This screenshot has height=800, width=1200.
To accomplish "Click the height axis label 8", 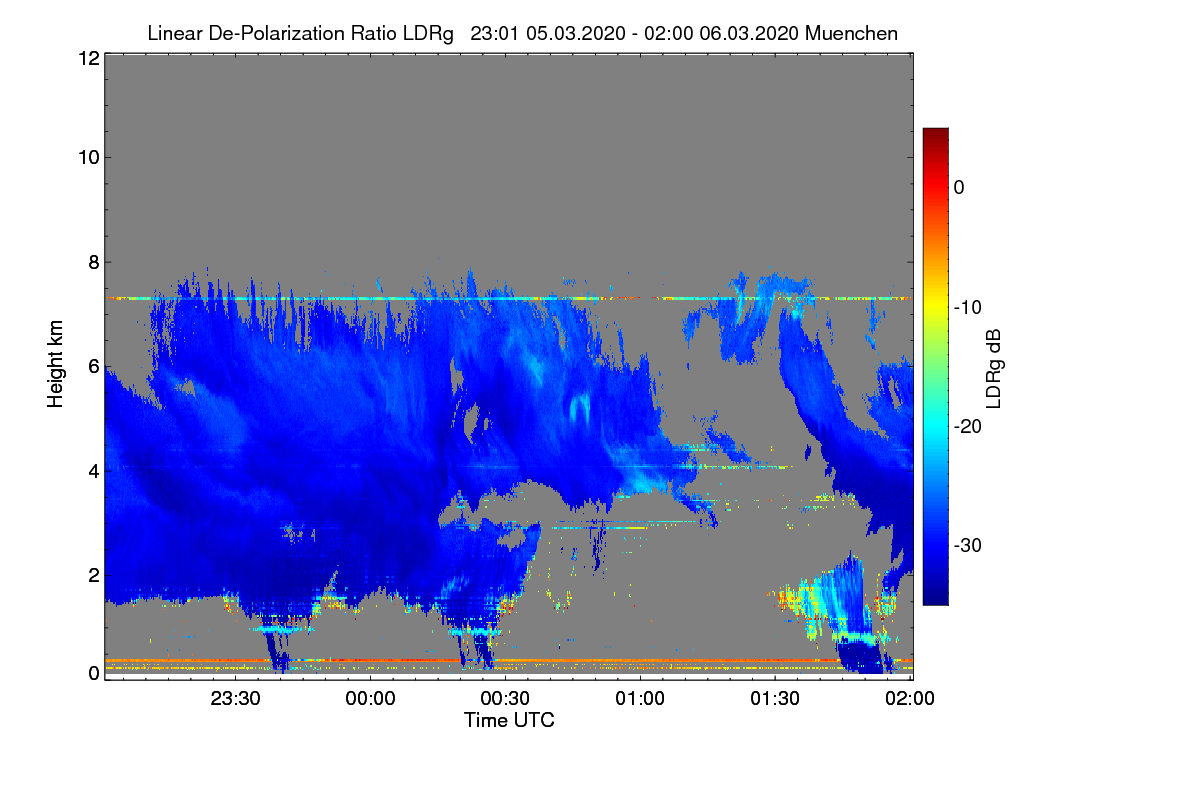I will (x=93, y=263).
